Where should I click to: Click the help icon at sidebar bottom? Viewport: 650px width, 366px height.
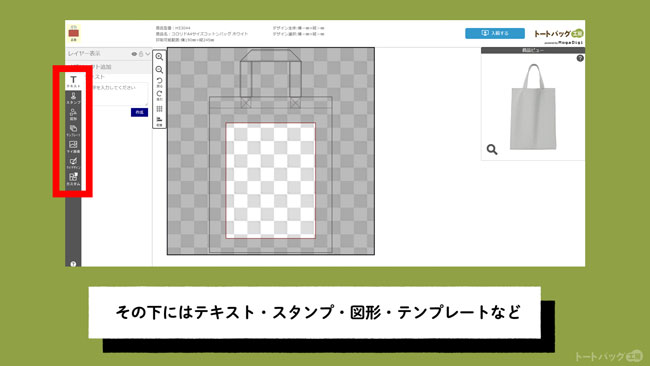click(73, 264)
